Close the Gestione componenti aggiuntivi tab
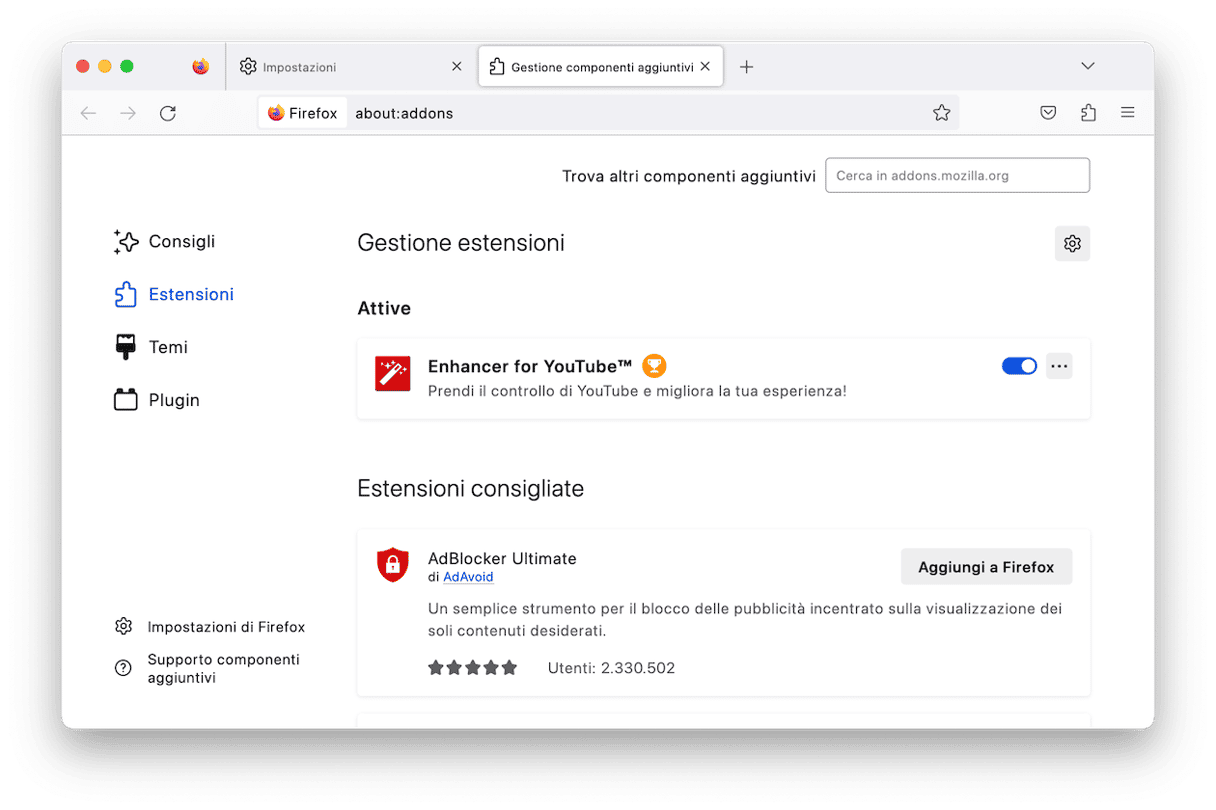This screenshot has width=1216, height=810. (705, 67)
